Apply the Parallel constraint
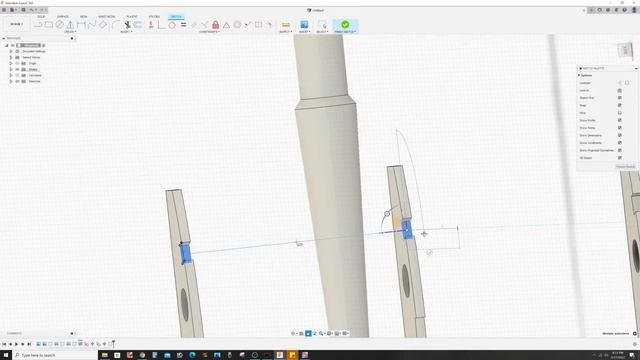The image size is (640, 360). (x=194, y=25)
